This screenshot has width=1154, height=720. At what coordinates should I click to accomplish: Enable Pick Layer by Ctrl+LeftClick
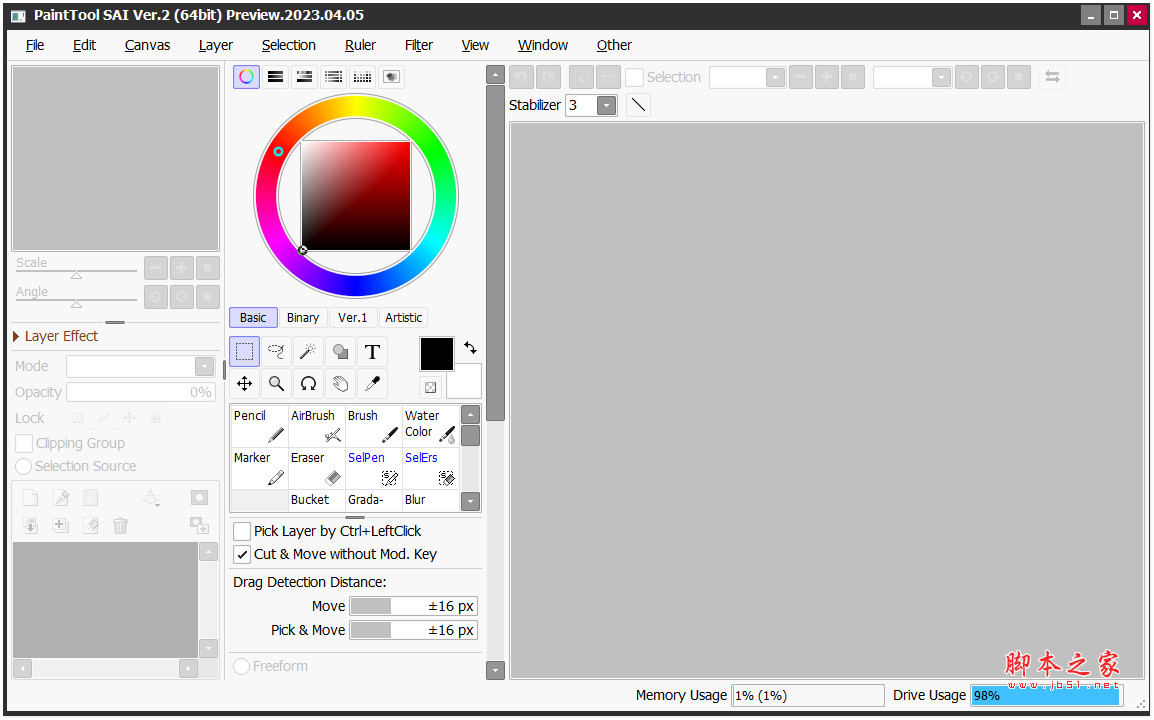coord(241,532)
